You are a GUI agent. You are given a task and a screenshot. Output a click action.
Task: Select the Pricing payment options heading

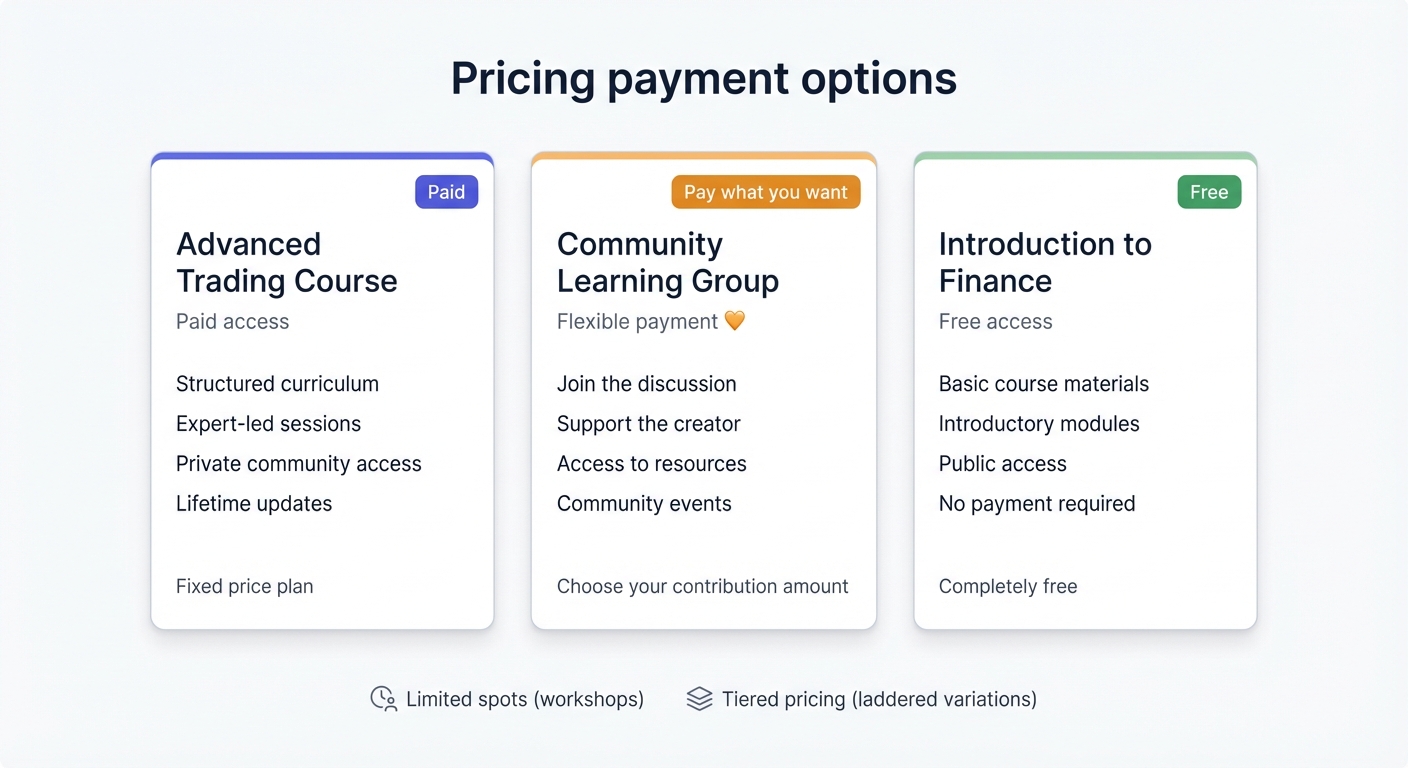pos(703,78)
